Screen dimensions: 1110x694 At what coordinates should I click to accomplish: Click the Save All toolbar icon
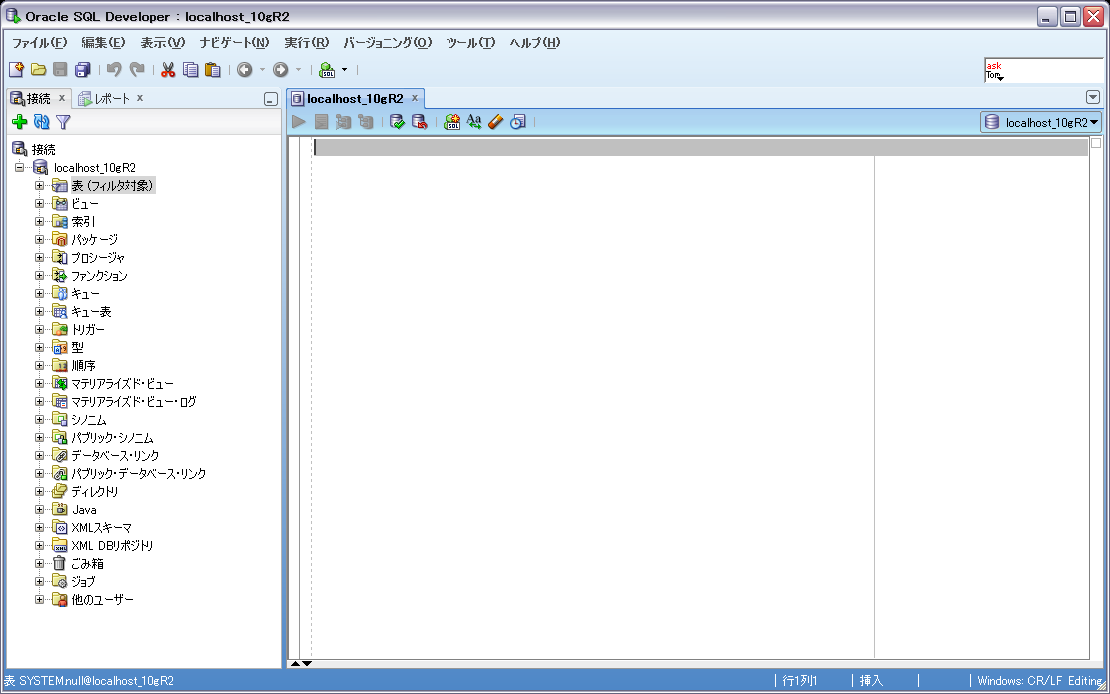point(83,69)
